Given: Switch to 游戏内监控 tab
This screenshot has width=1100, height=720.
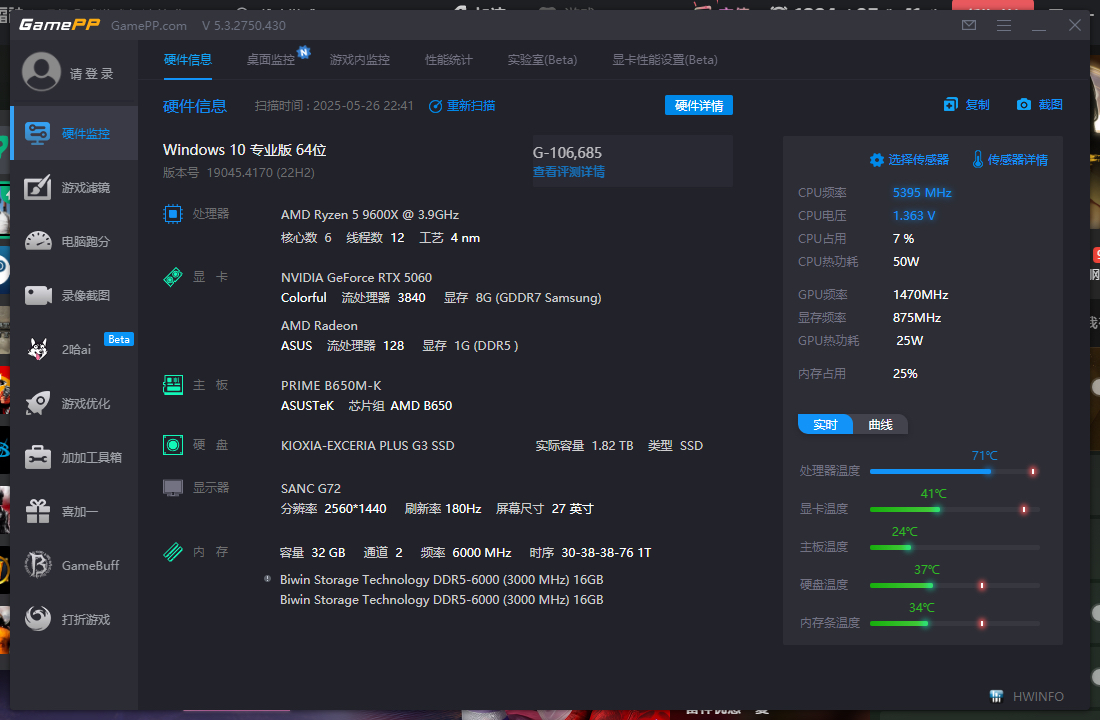Looking at the screenshot, I should coord(360,59).
